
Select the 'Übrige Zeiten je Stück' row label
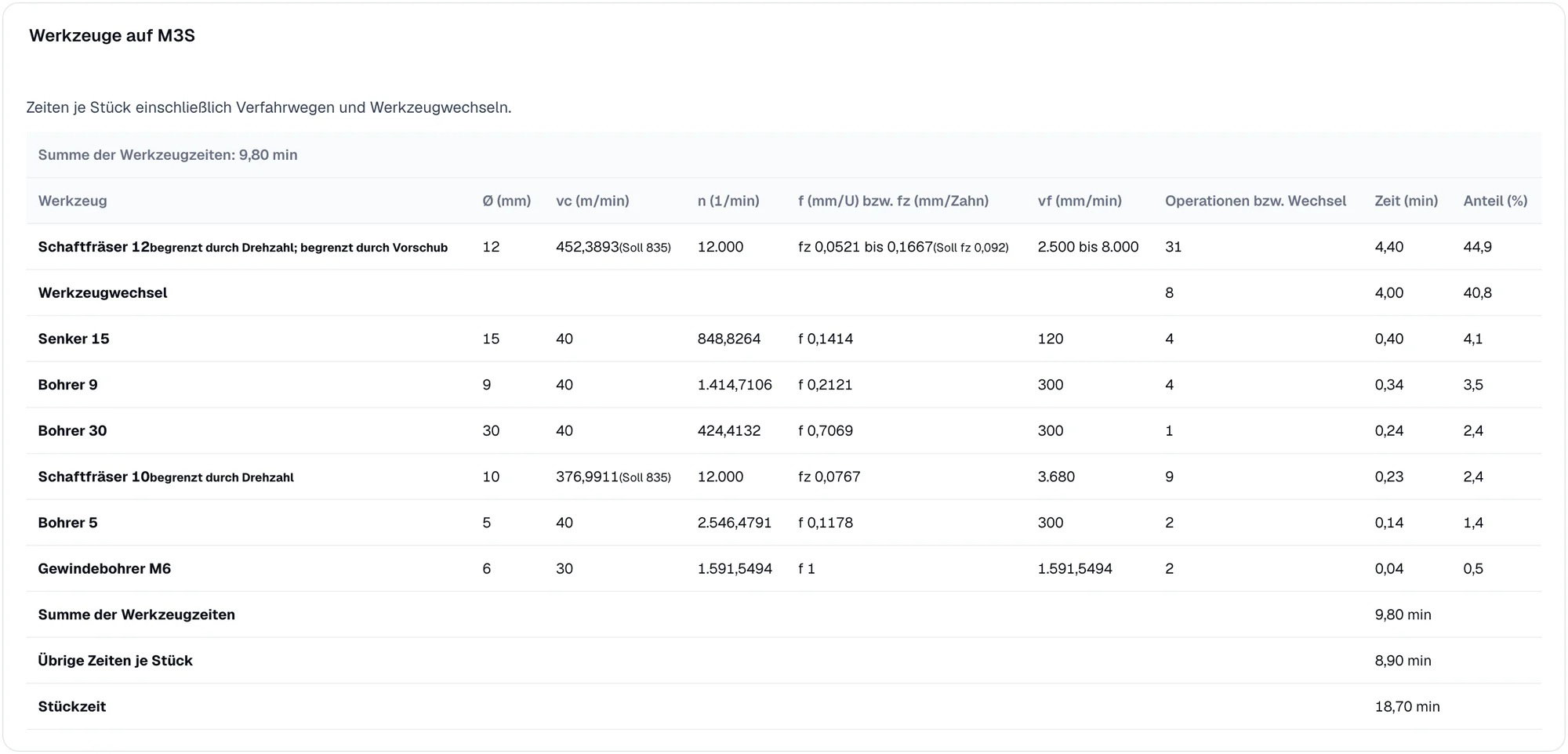pyautogui.click(x=115, y=661)
